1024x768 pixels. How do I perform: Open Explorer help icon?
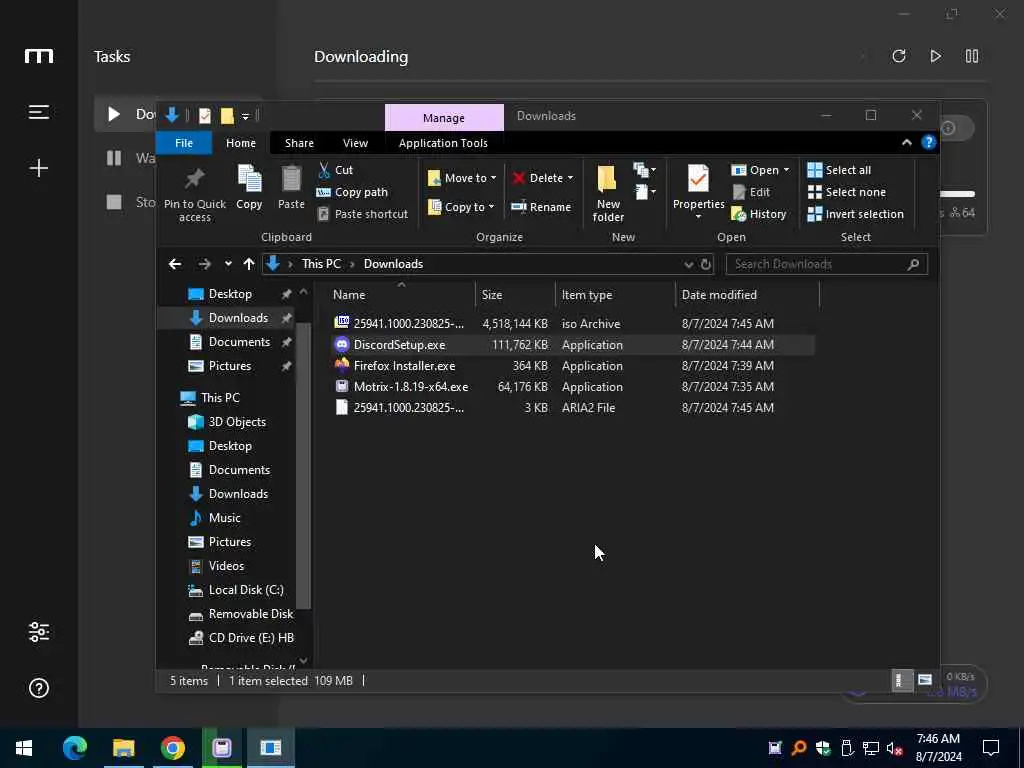point(928,142)
